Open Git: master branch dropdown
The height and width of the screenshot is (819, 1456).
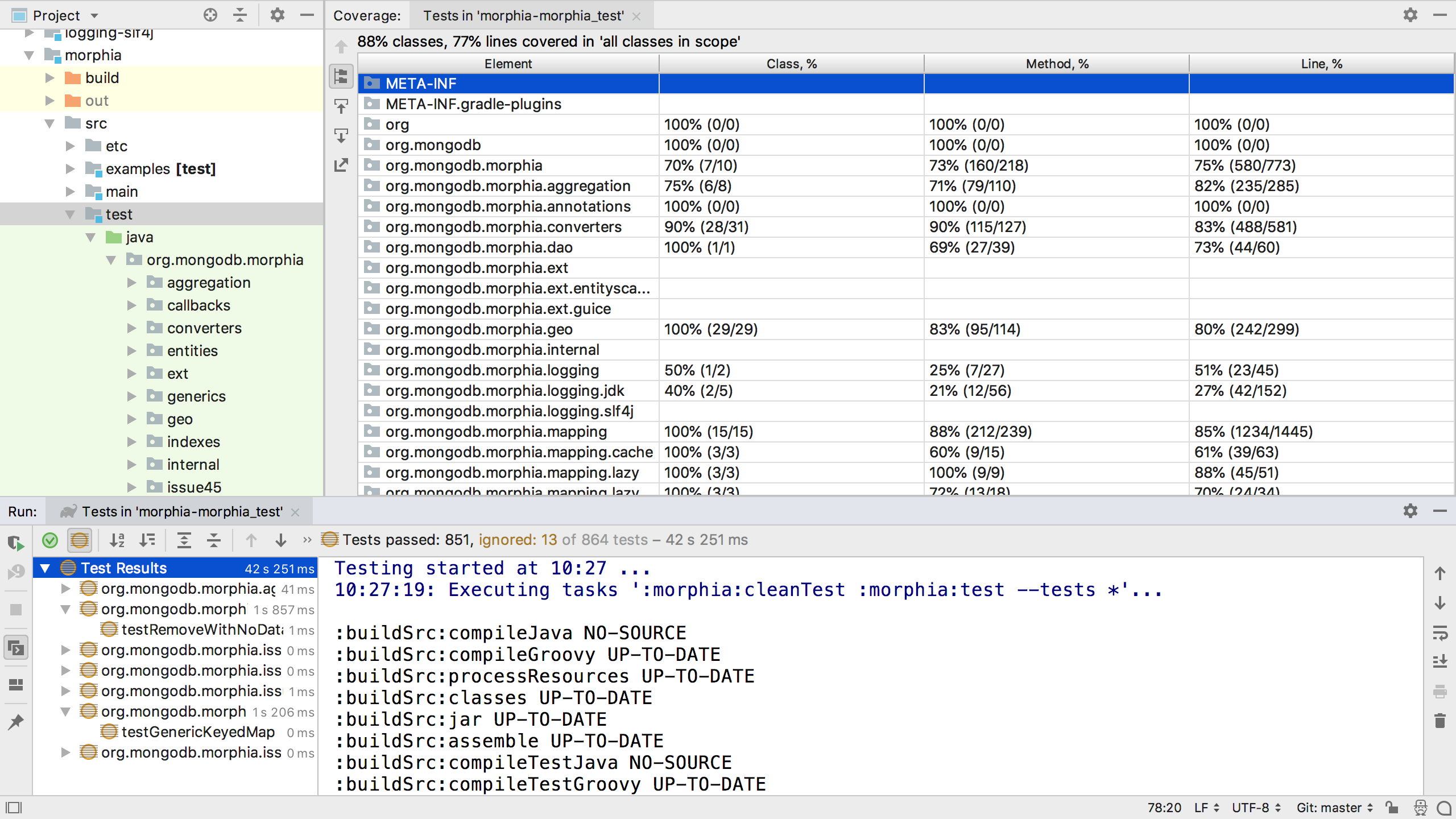(1334, 808)
